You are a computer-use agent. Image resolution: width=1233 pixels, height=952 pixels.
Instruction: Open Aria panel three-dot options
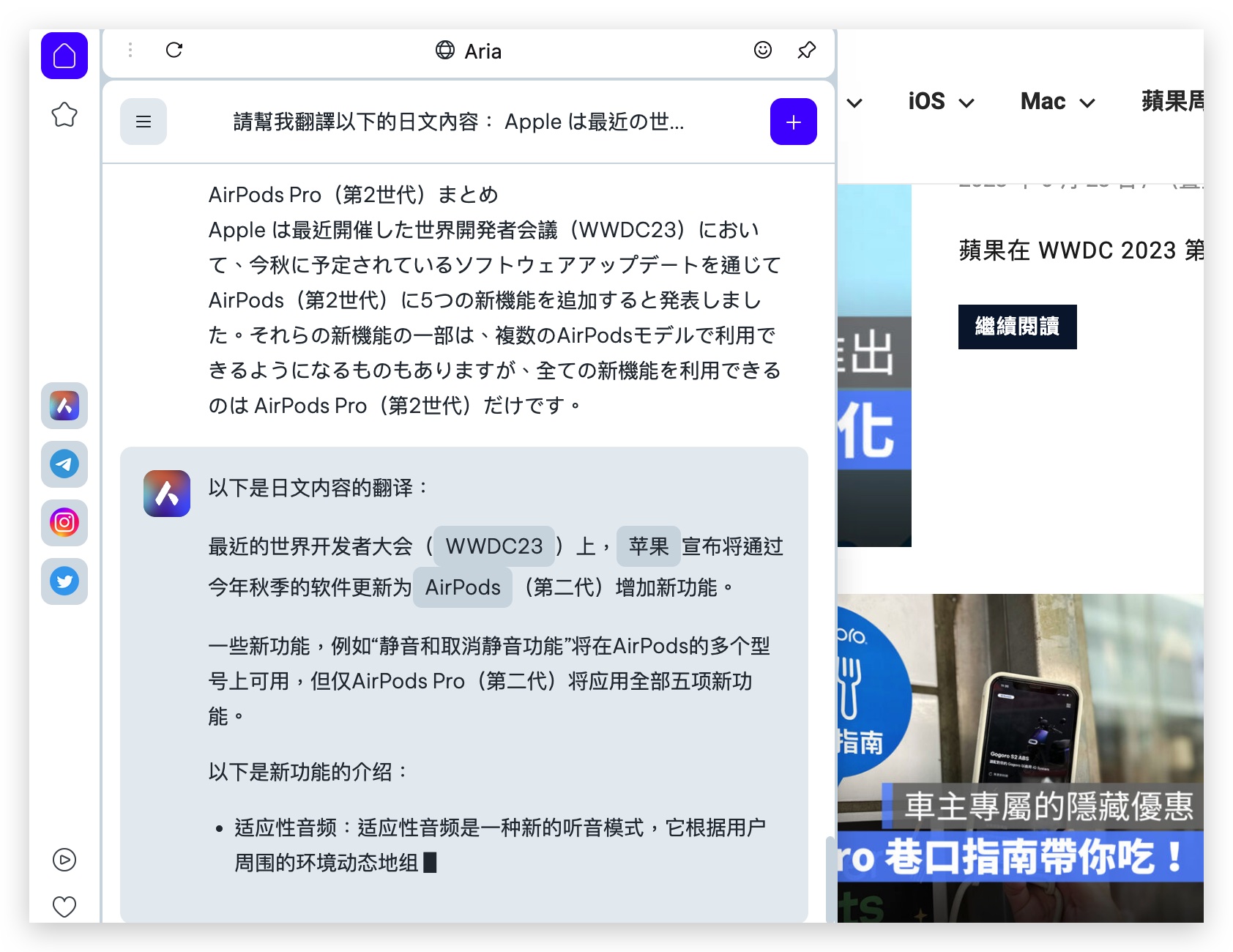[130, 50]
